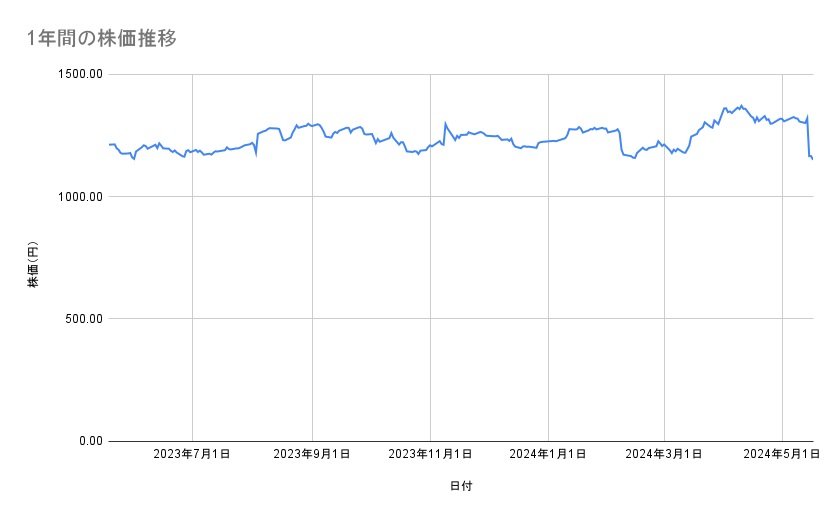
Task: Click the line where it crosses 2024年1月1日 gridline
Action: pyautogui.click(x=548, y=141)
